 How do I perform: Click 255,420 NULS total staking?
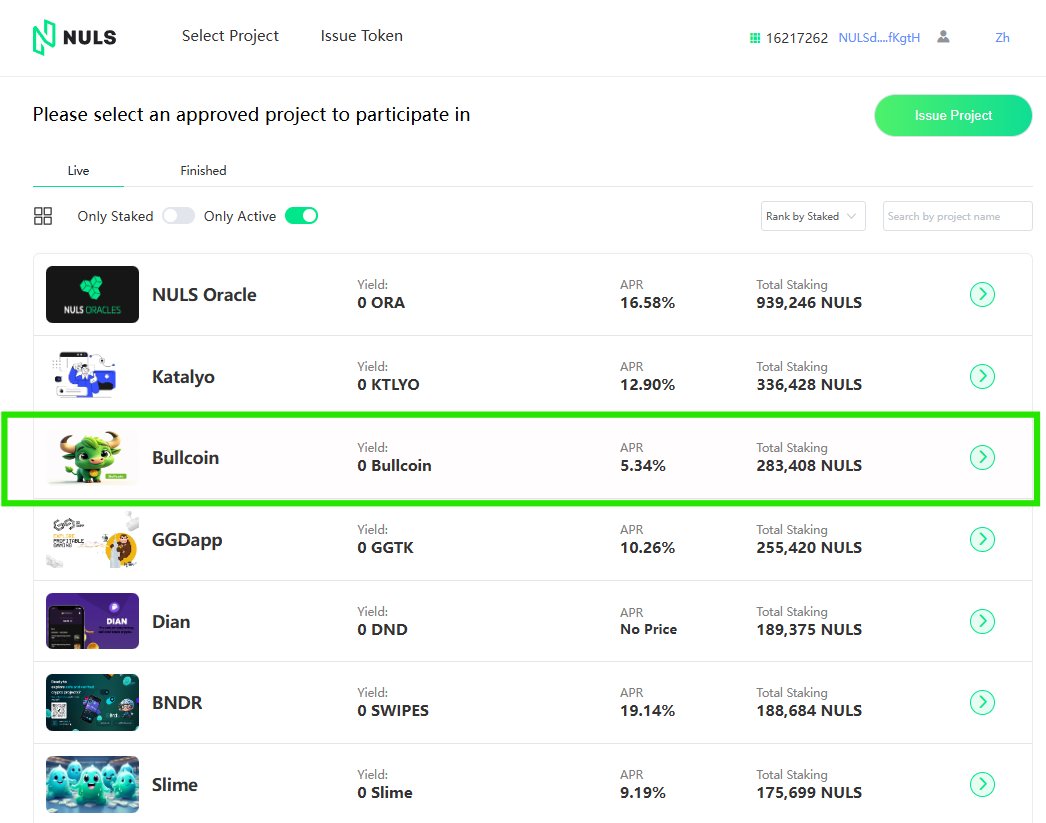(809, 548)
